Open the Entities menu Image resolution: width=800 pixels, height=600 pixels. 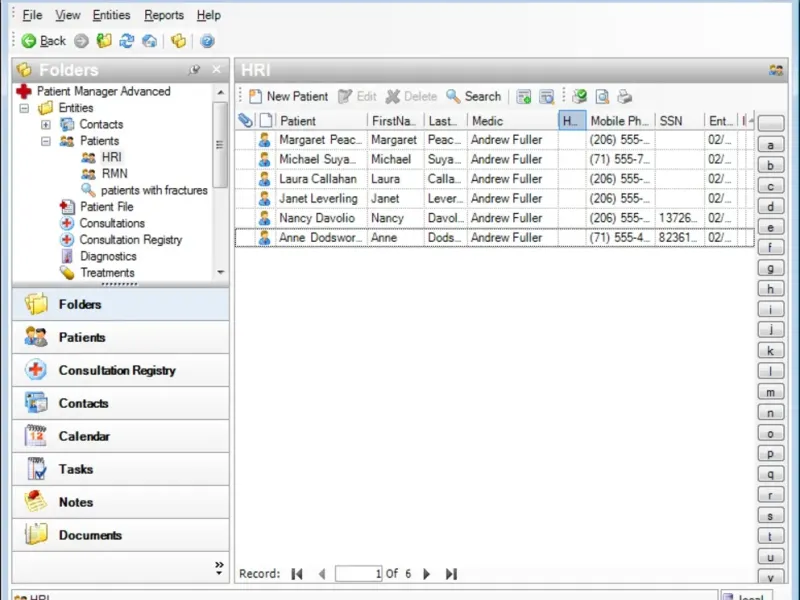point(111,15)
